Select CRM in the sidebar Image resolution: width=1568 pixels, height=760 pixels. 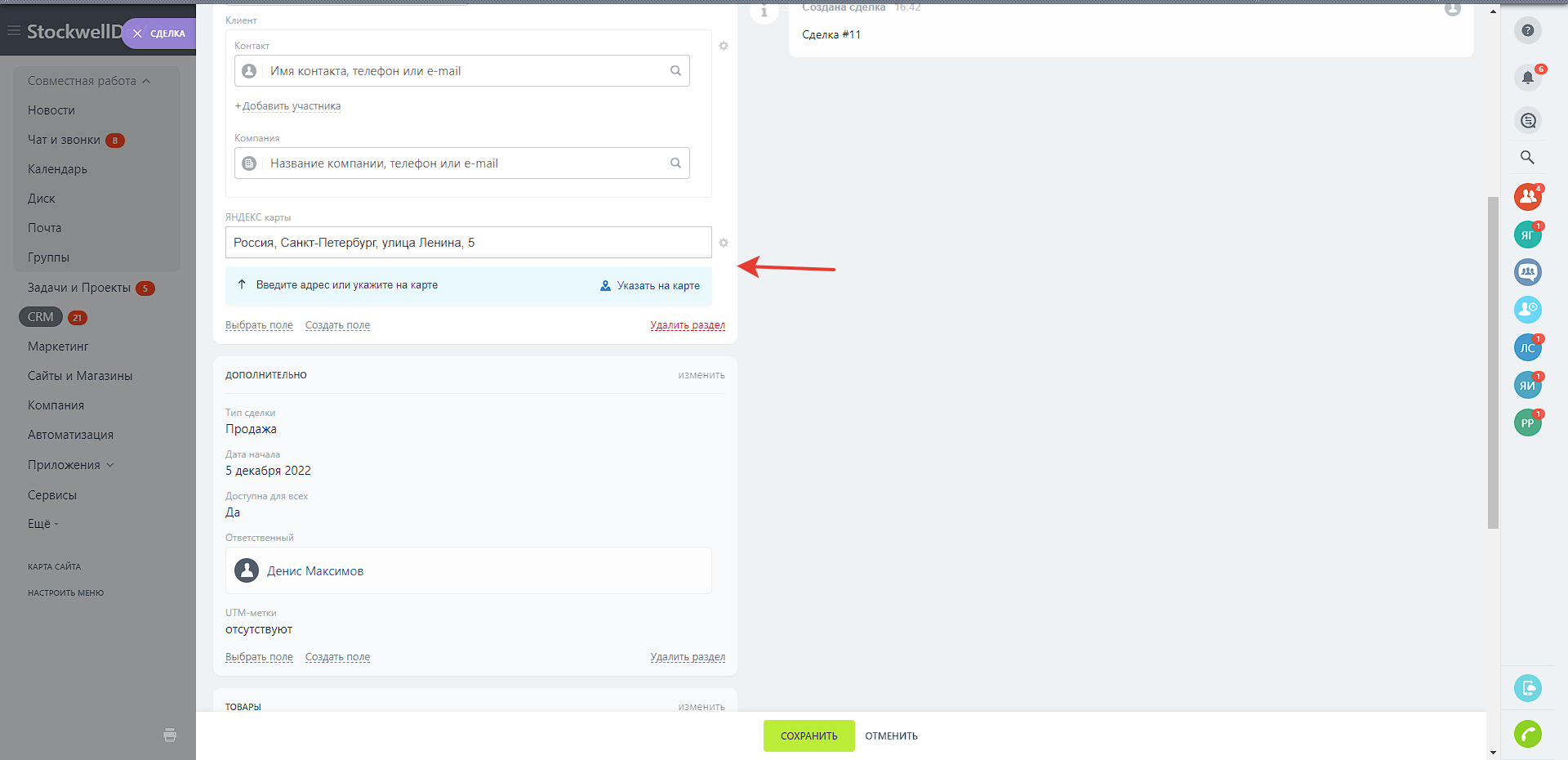tap(41, 317)
